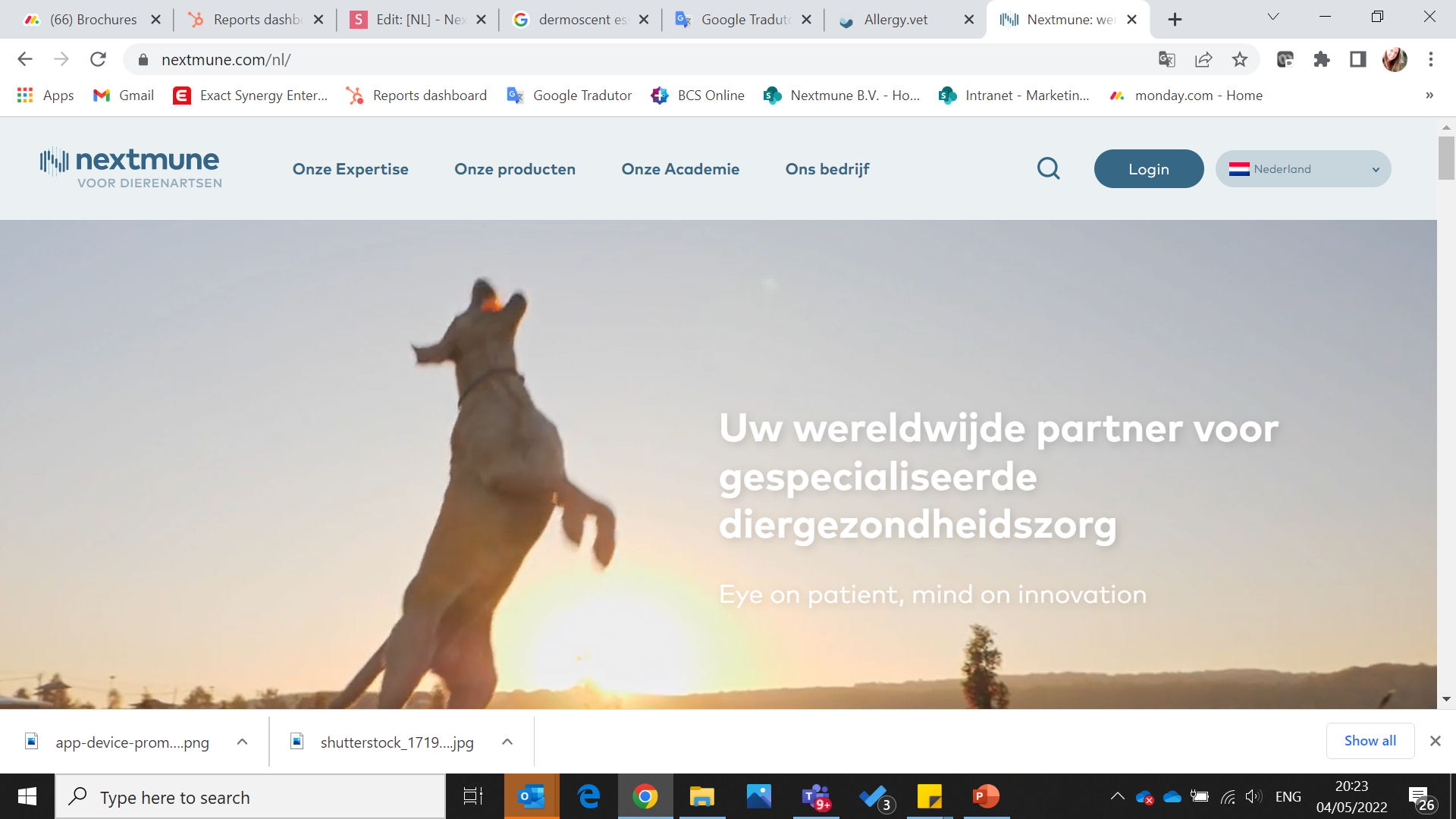Click the page vertical scrollbar thumb
This screenshot has width=1456, height=819.
(1445, 158)
